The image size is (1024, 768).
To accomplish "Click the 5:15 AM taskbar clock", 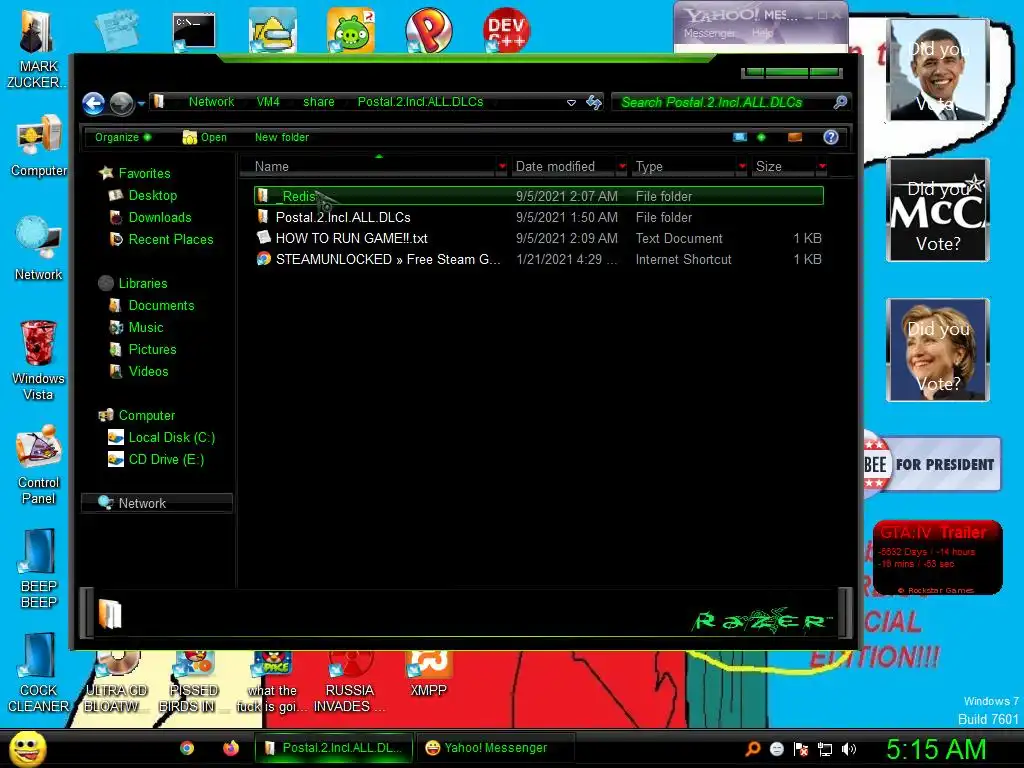I will (936, 749).
